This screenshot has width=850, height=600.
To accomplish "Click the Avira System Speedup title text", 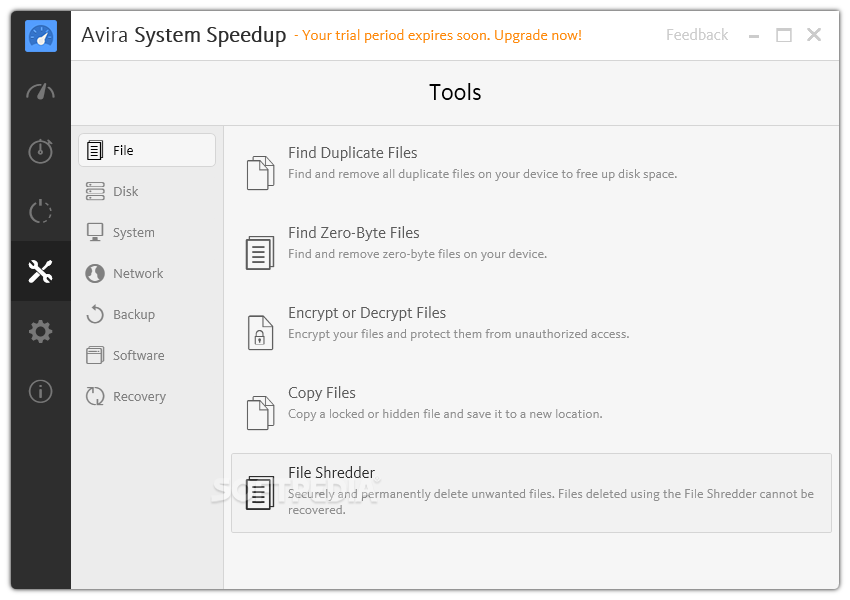I will (184, 35).
